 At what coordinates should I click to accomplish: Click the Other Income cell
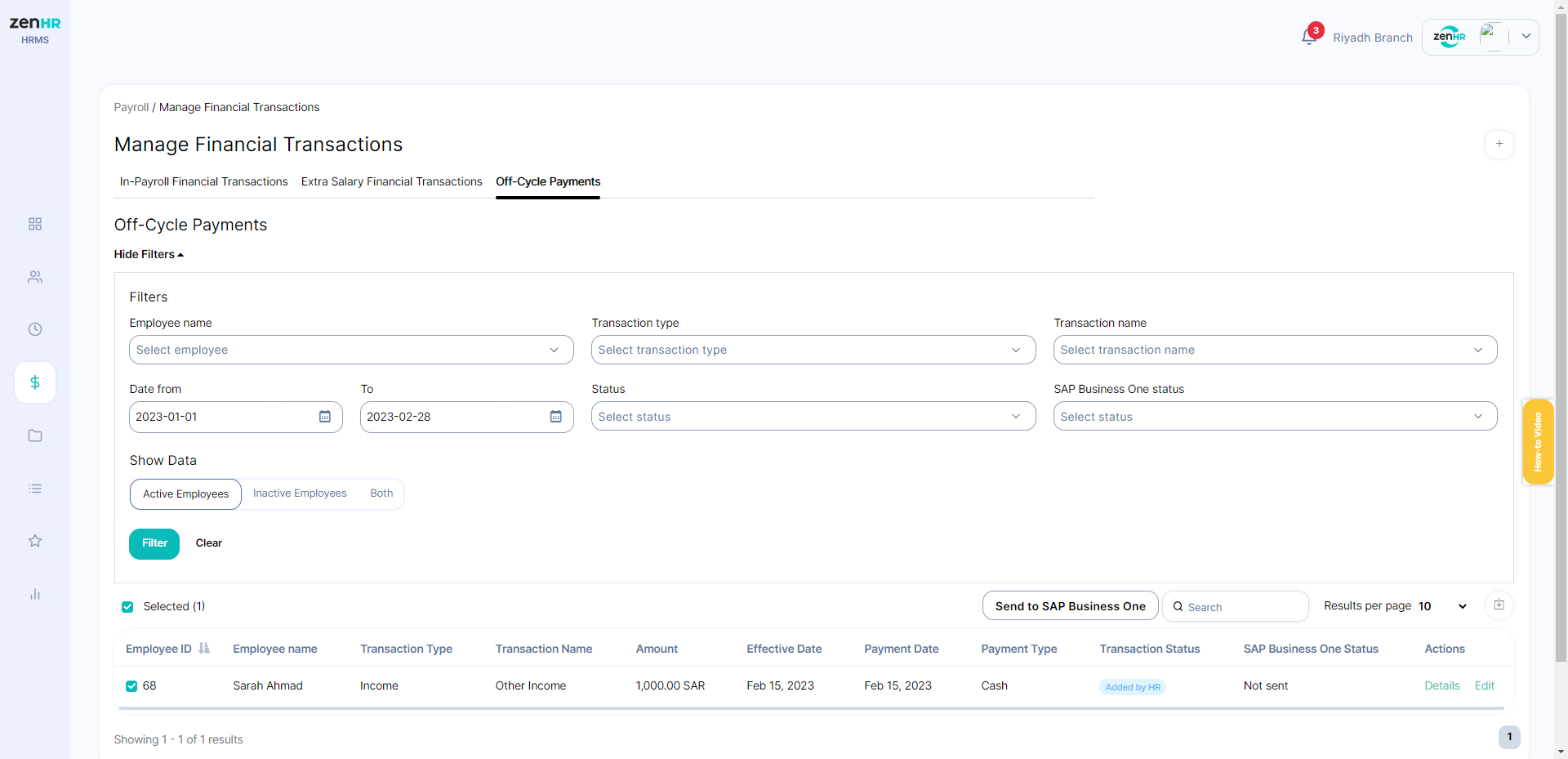531,685
